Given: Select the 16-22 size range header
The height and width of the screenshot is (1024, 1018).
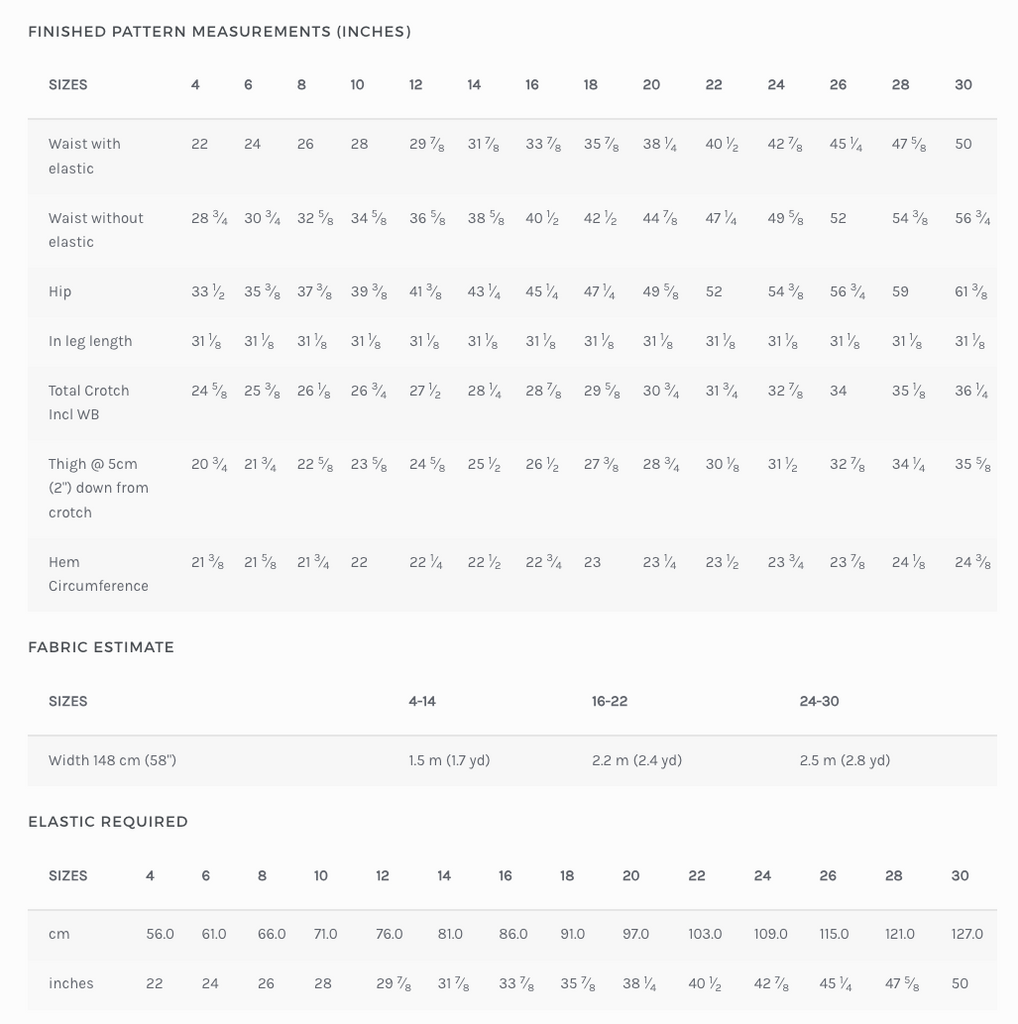Looking at the screenshot, I should click(610, 702).
